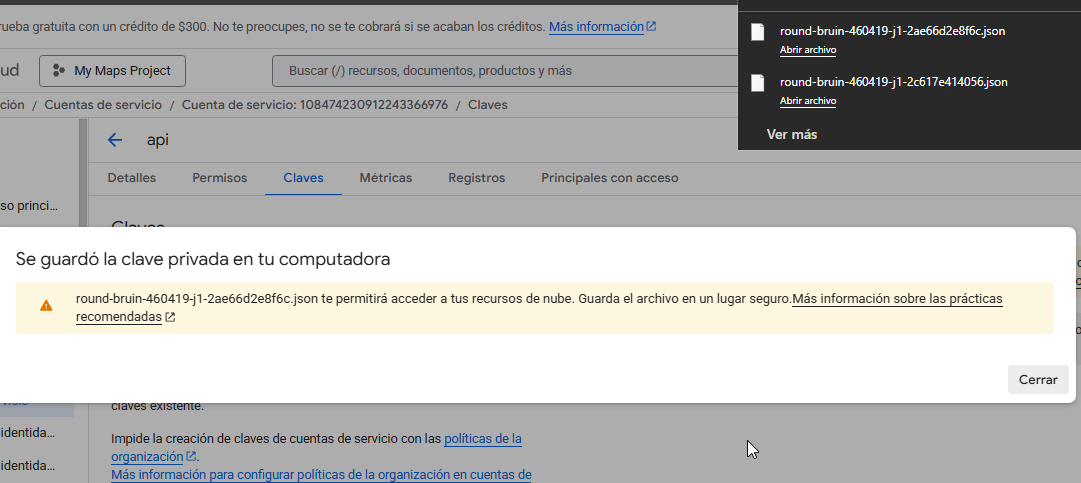Click Ver más in the downloads panel
Image resolution: width=1081 pixels, height=483 pixels.
(x=791, y=134)
